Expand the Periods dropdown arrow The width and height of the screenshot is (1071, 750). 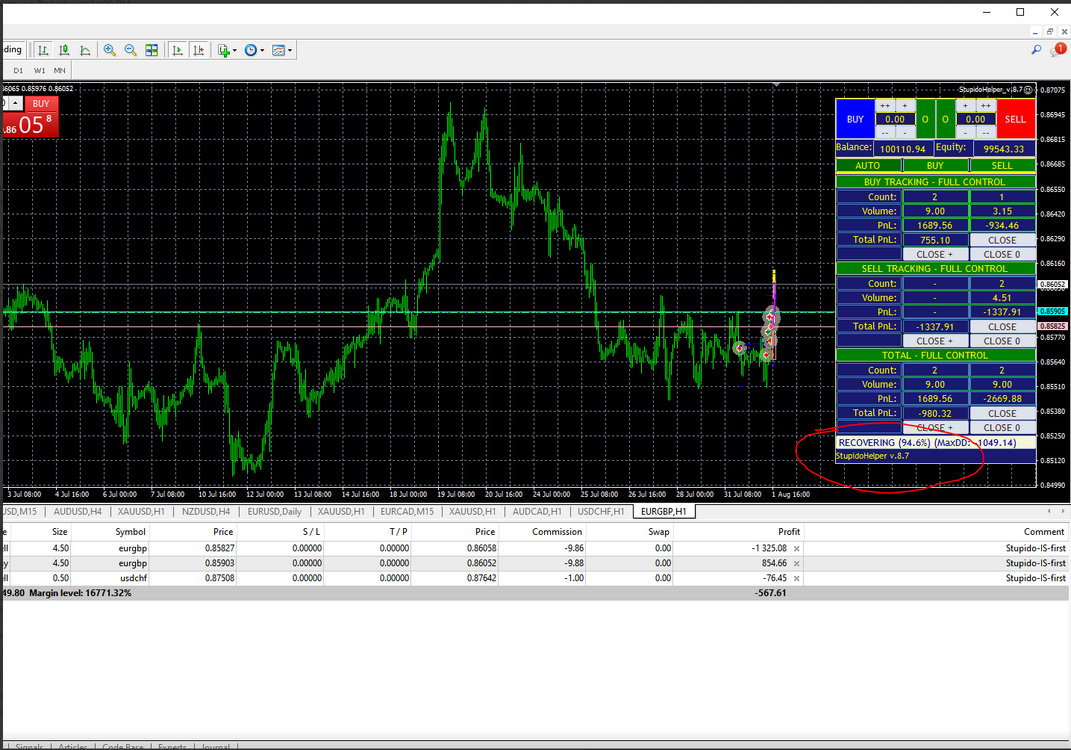tap(262, 51)
